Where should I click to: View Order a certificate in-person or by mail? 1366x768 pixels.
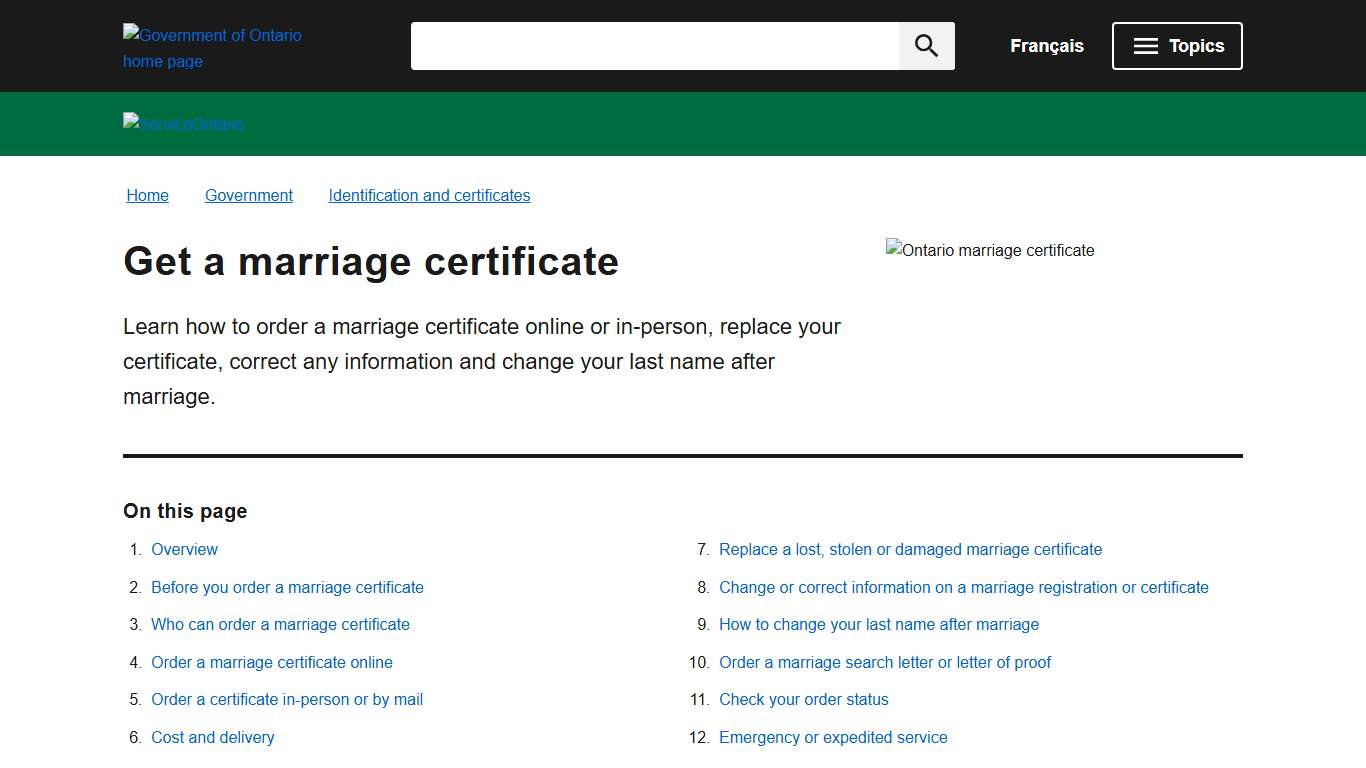point(287,699)
